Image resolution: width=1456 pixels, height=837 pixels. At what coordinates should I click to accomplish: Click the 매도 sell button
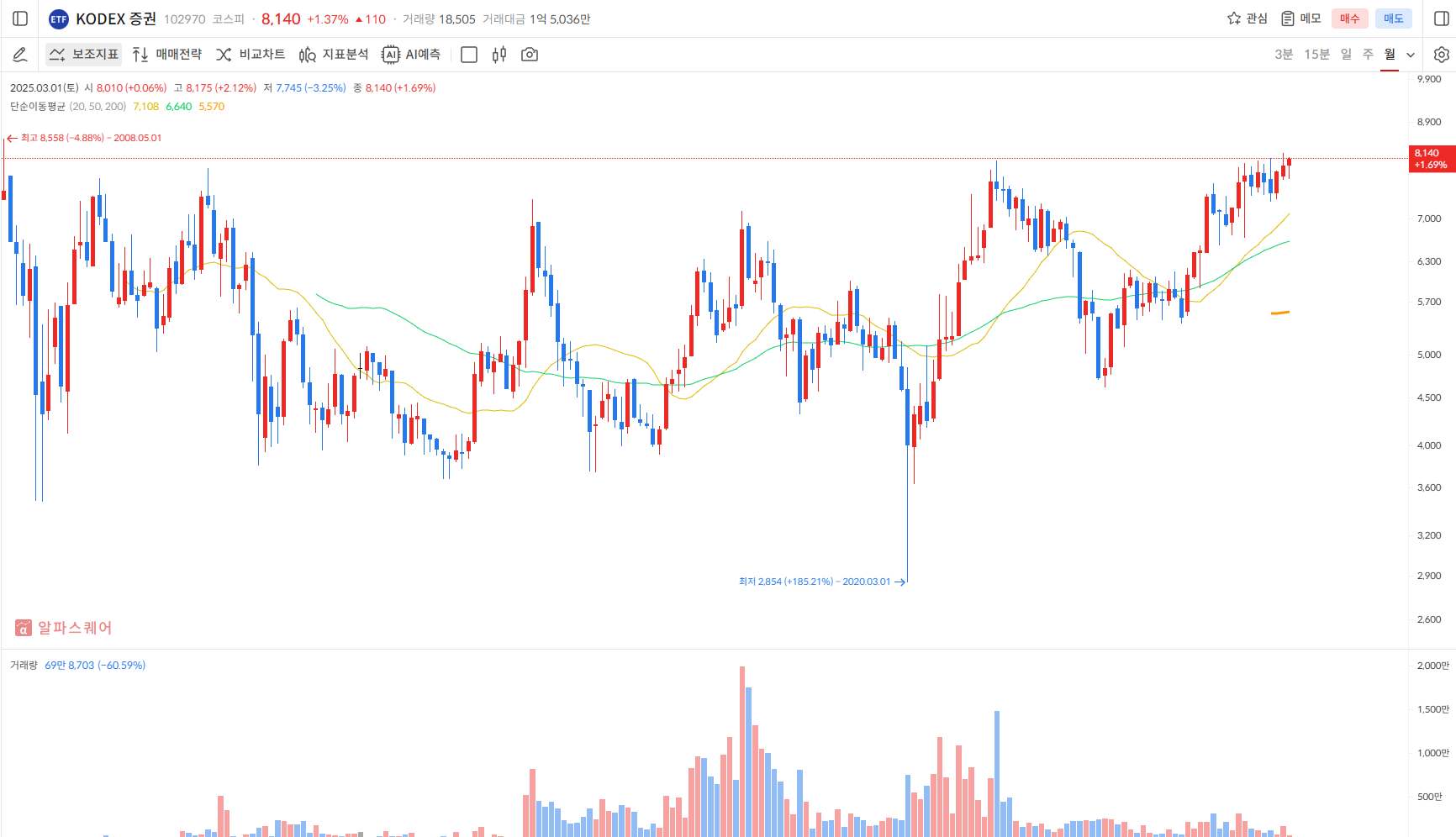tap(1393, 18)
